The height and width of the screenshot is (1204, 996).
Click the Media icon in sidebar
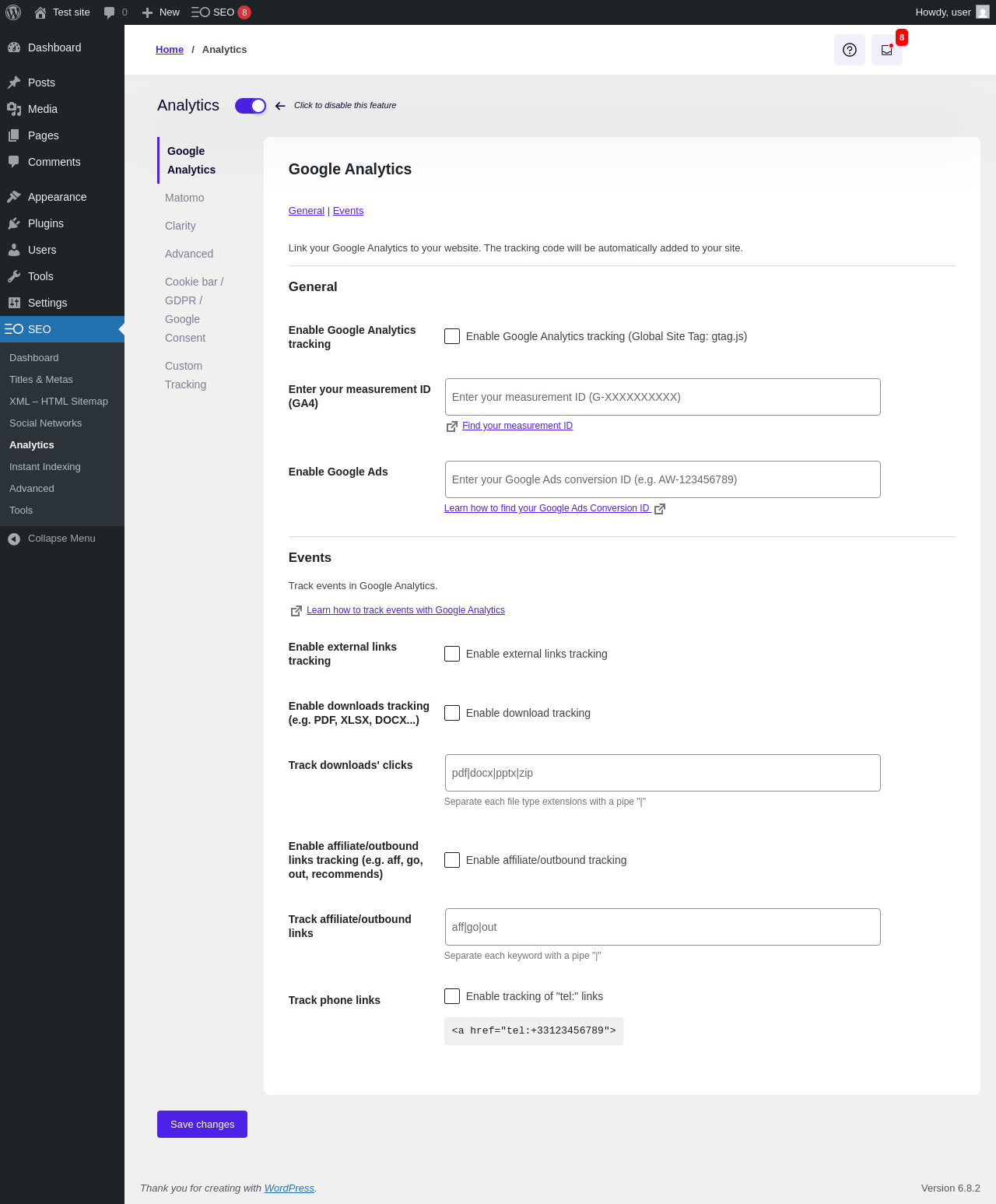click(14, 109)
